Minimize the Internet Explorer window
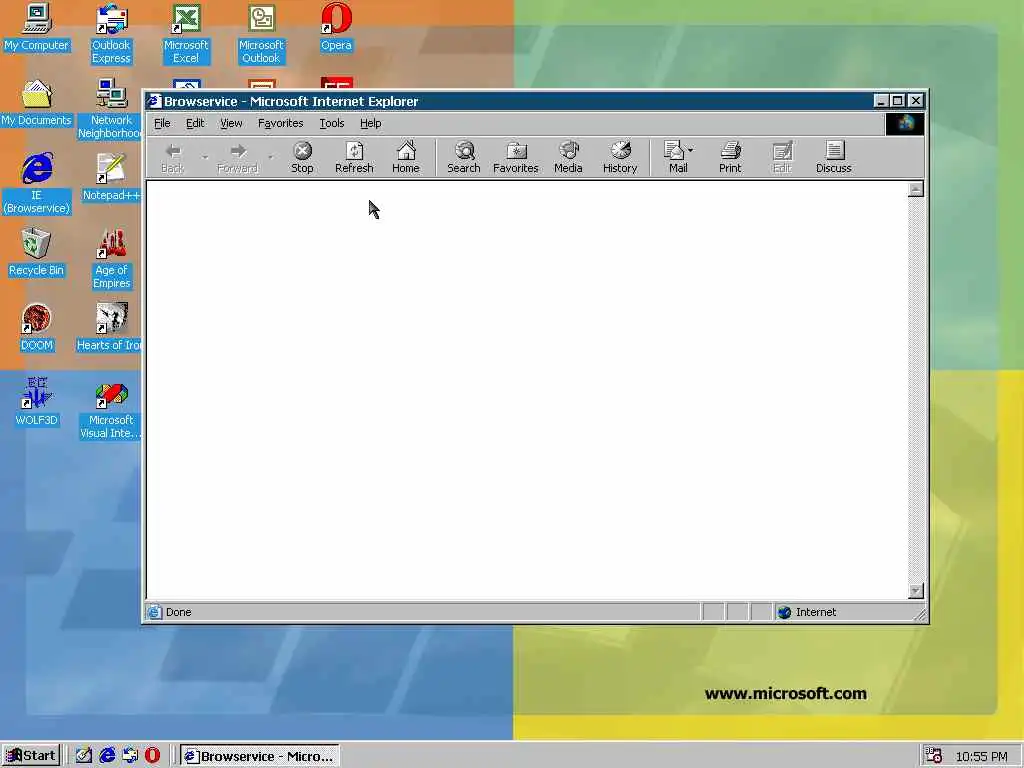 click(x=881, y=101)
